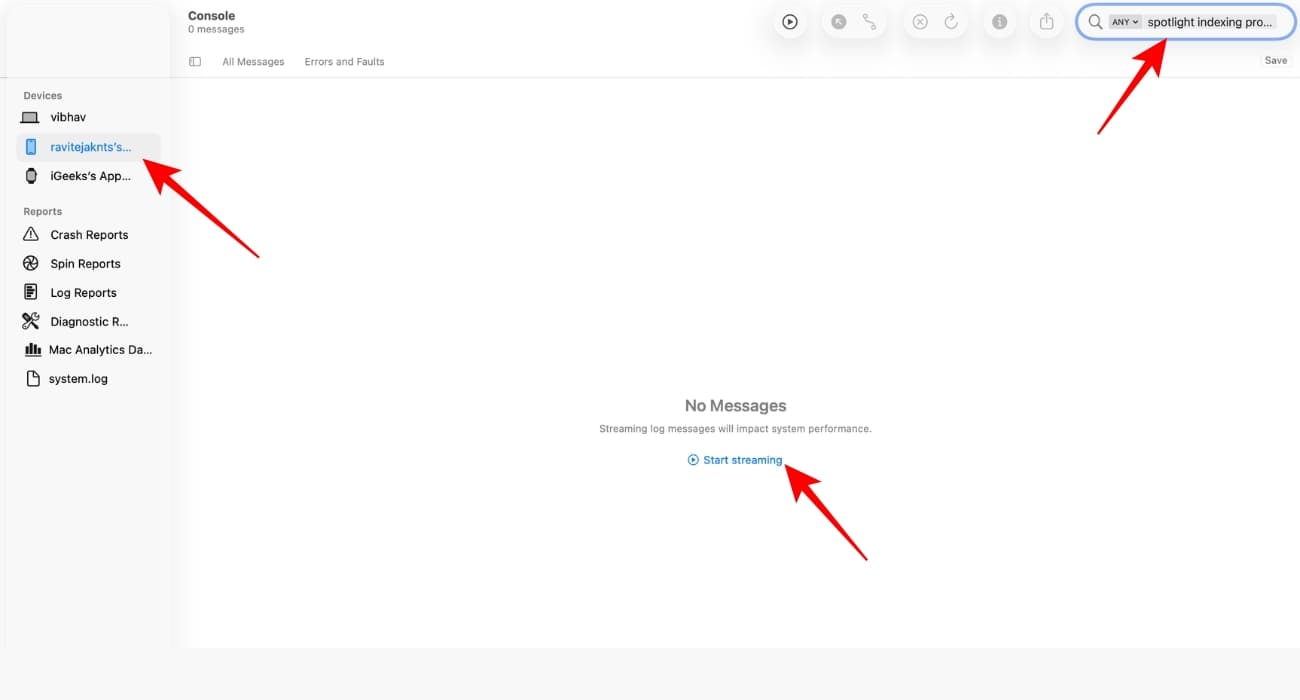Open Crash Reports in sidebar
Image resolution: width=1300 pixels, height=700 pixels.
[x=88, y=235]
